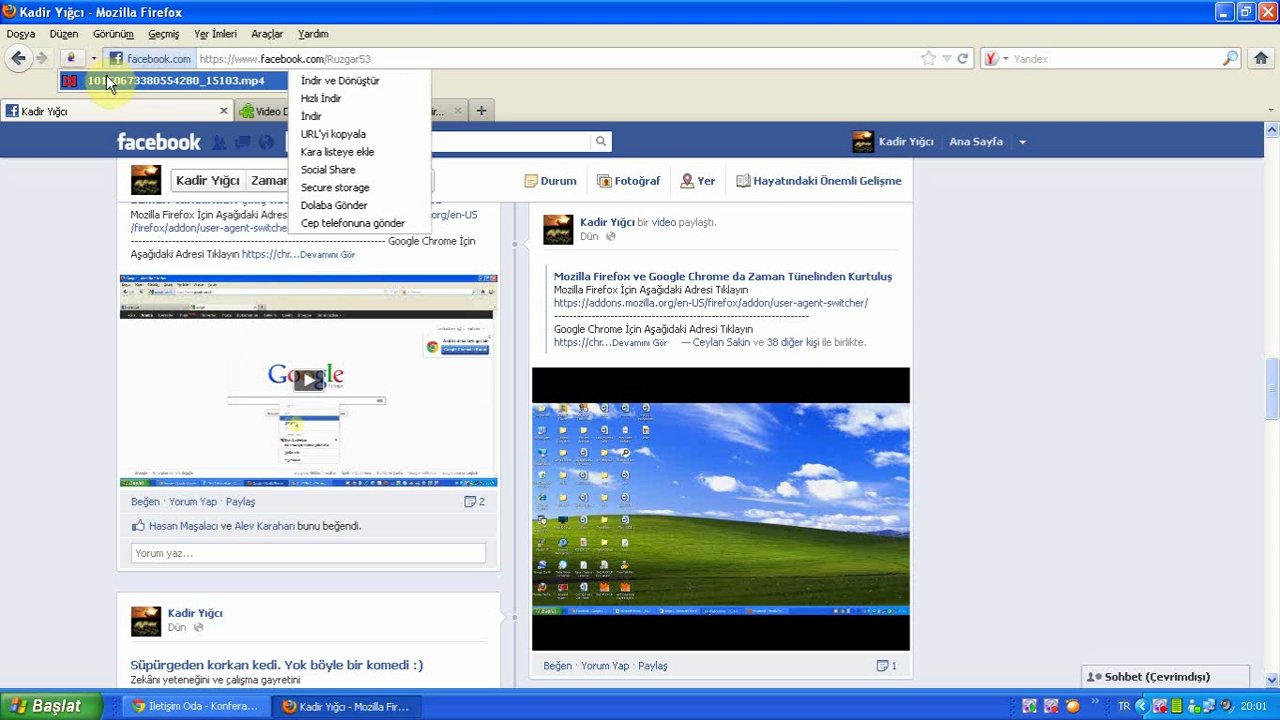Open the Düzen menu
This screenshot has width=1280, height=720.
point(63,34)
